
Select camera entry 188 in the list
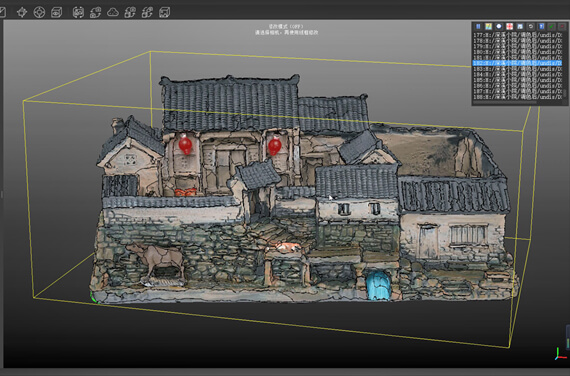pos(517,97)
